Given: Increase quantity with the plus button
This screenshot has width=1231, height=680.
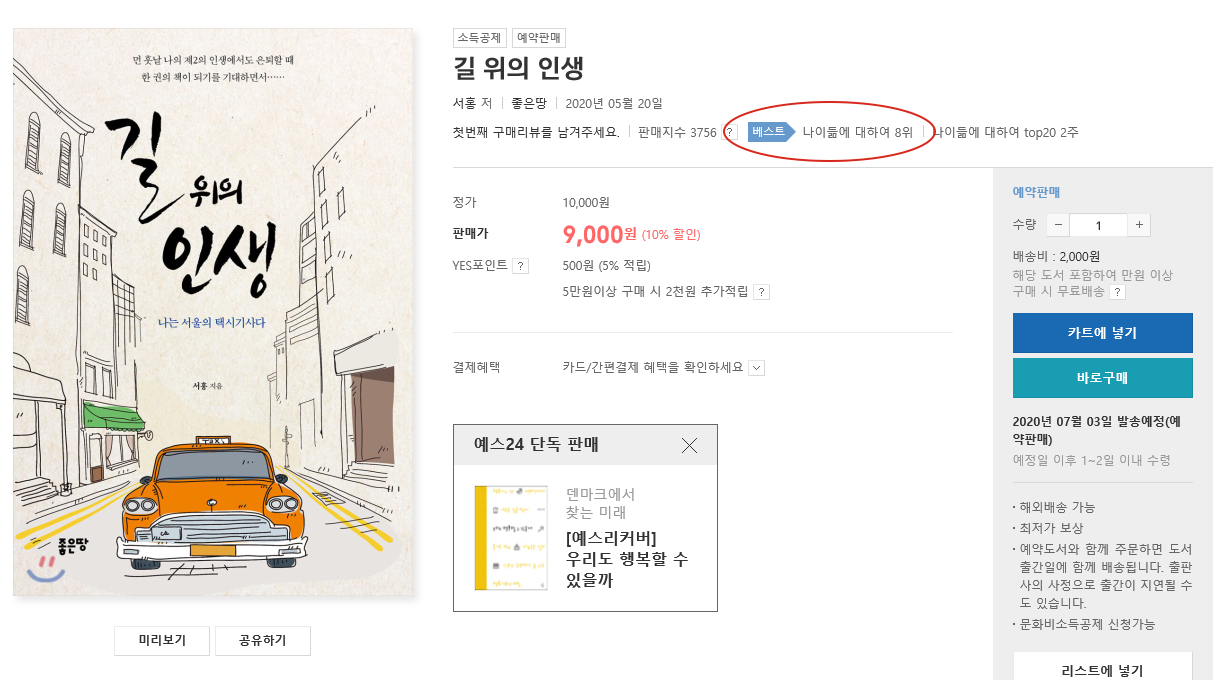Looking at the screenshot, I should click(1139, 225).
